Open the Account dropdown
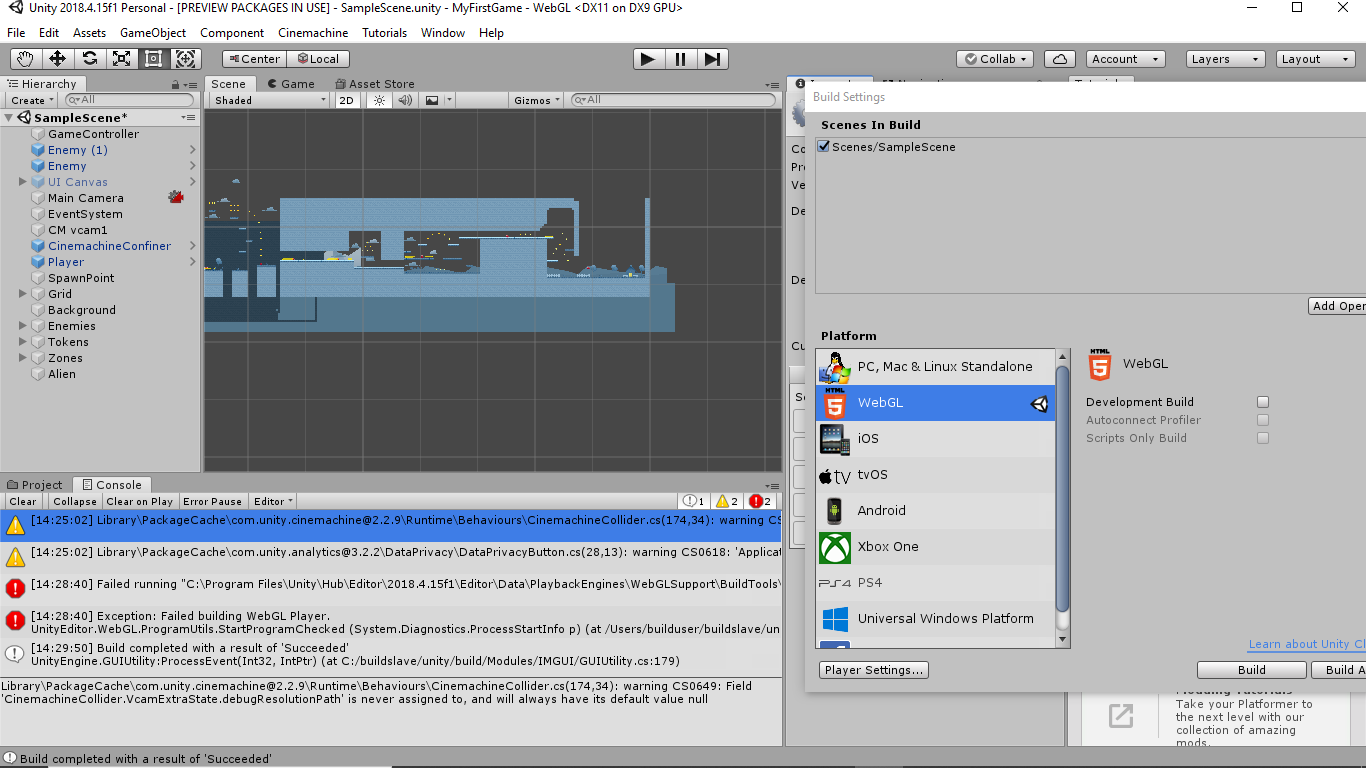Image resolution: width=1366 pixels, height=768 pixels. [x=1125, y=59]
